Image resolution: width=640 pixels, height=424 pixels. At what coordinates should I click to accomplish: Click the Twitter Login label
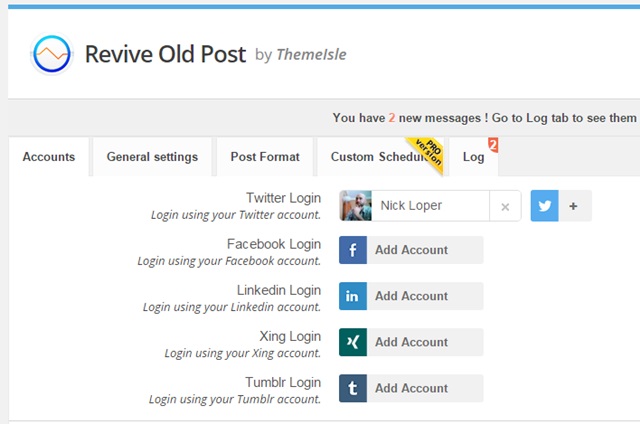coord(283,198)
